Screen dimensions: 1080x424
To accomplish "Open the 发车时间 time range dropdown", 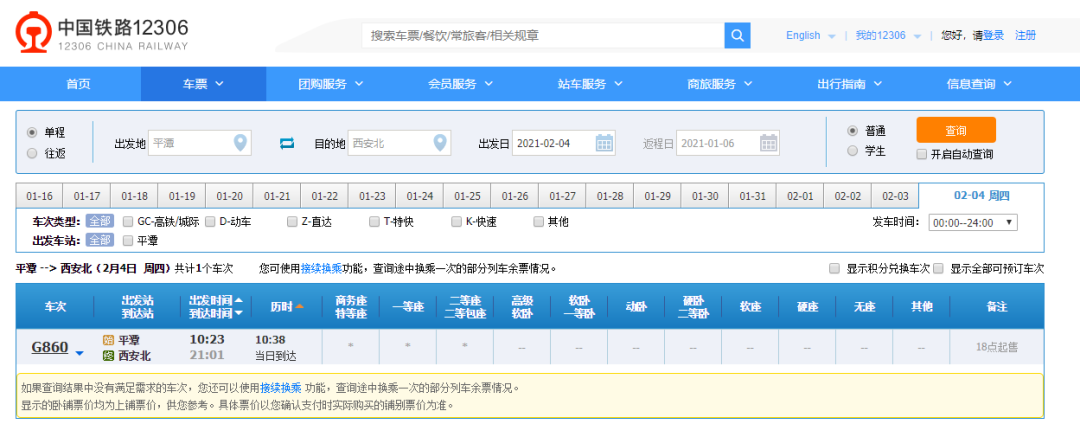I will (x=973, y=222).
